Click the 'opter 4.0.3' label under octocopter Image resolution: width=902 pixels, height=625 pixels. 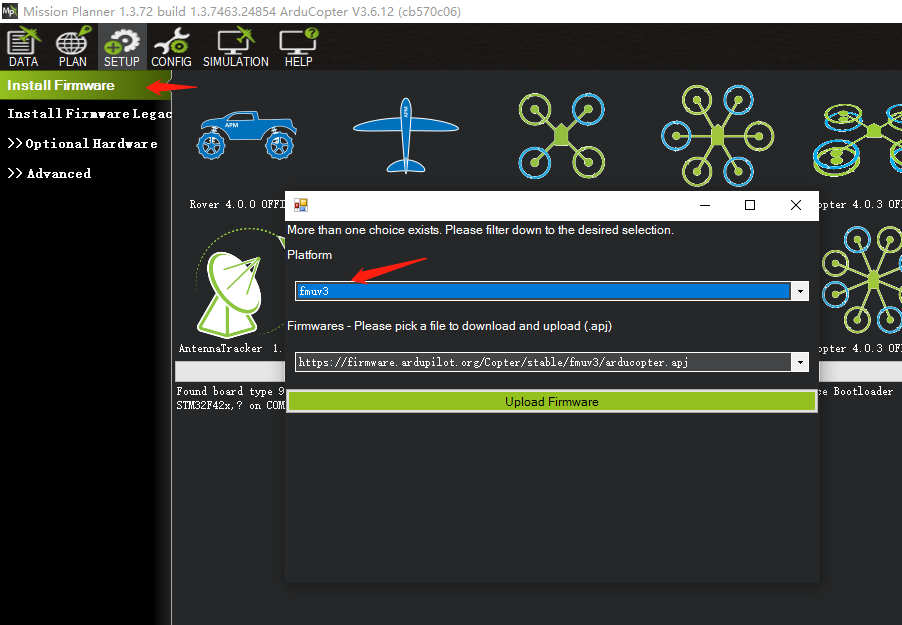pyautogui.click(x=860, y=349)
